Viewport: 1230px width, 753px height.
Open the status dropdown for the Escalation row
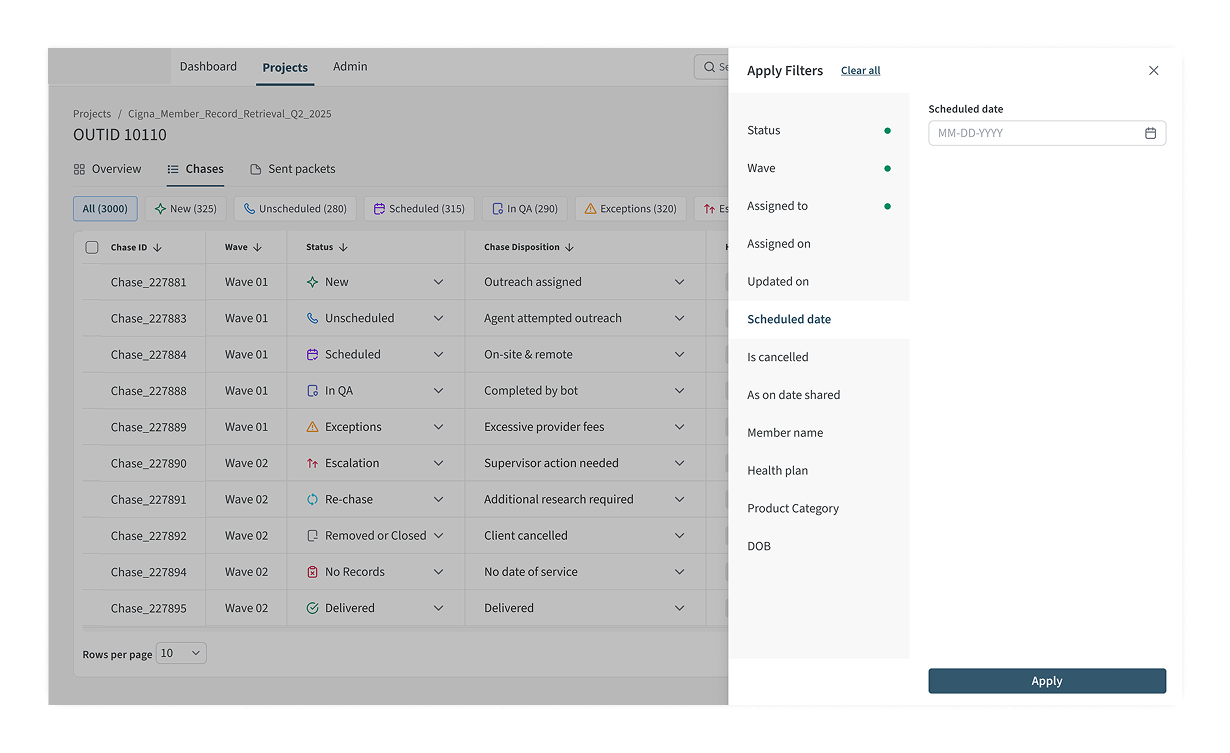click(438, 463)
